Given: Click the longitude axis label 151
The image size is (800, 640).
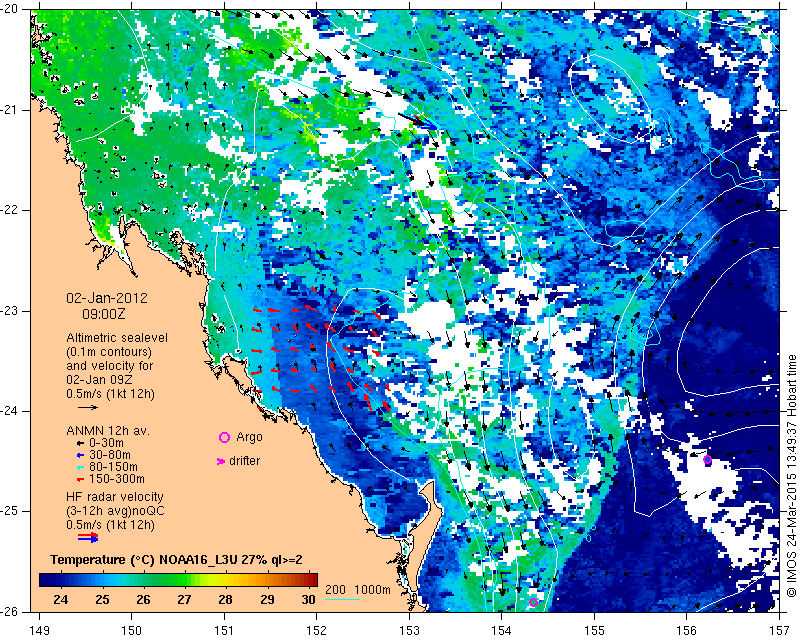Looking at the screenshot, I should (224, 631).
